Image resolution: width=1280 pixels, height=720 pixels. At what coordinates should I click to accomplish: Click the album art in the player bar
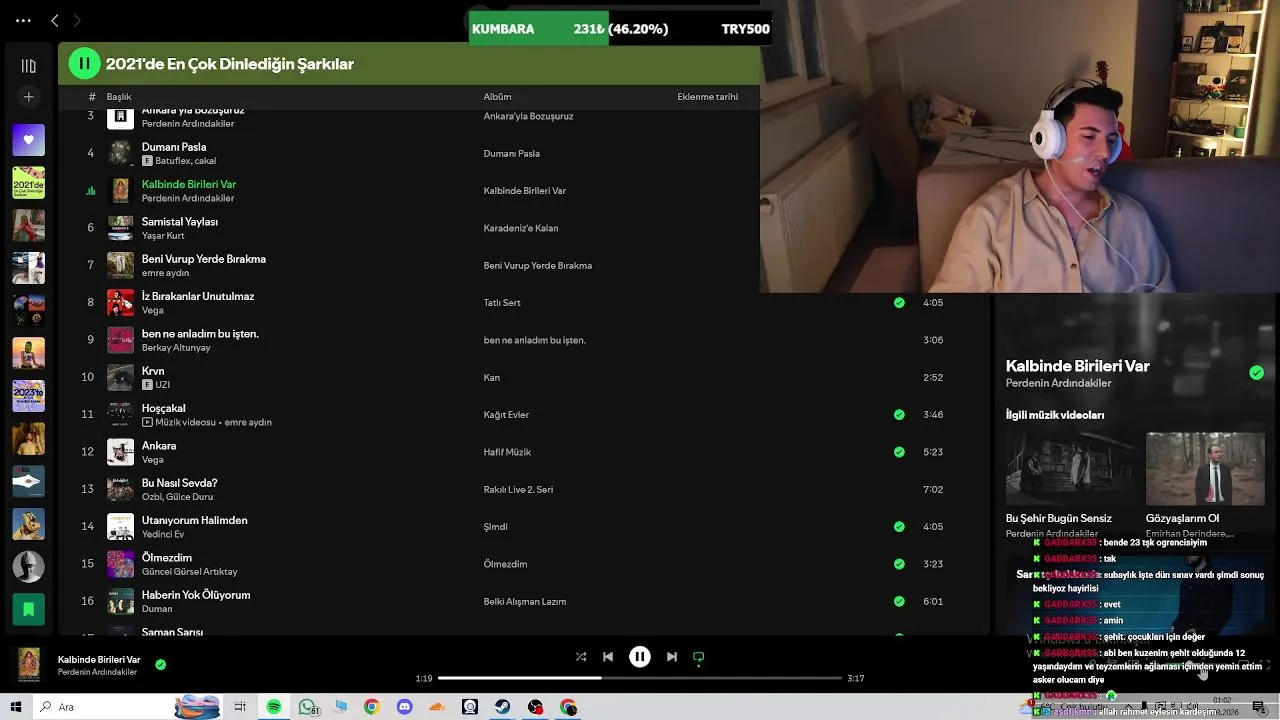click(x=29, y=664)
